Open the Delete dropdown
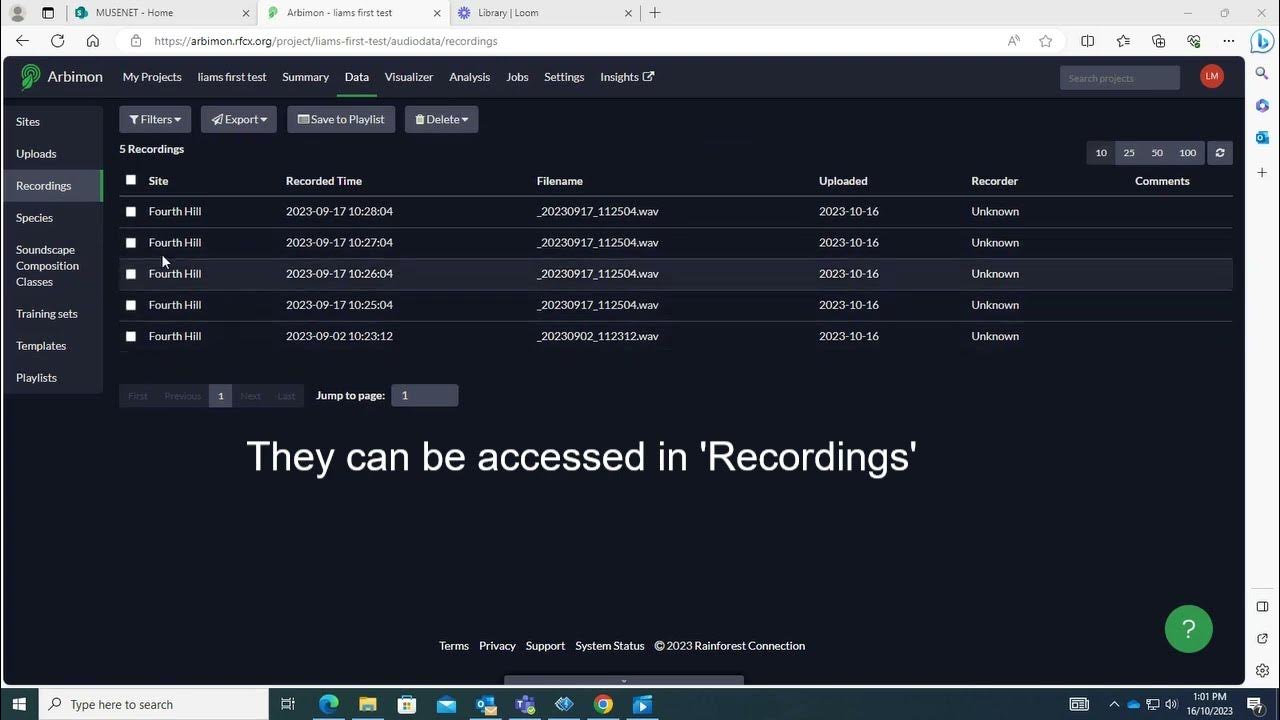Image resolution: width=1280 pixels, height=720 pixels. pos(442,119)
